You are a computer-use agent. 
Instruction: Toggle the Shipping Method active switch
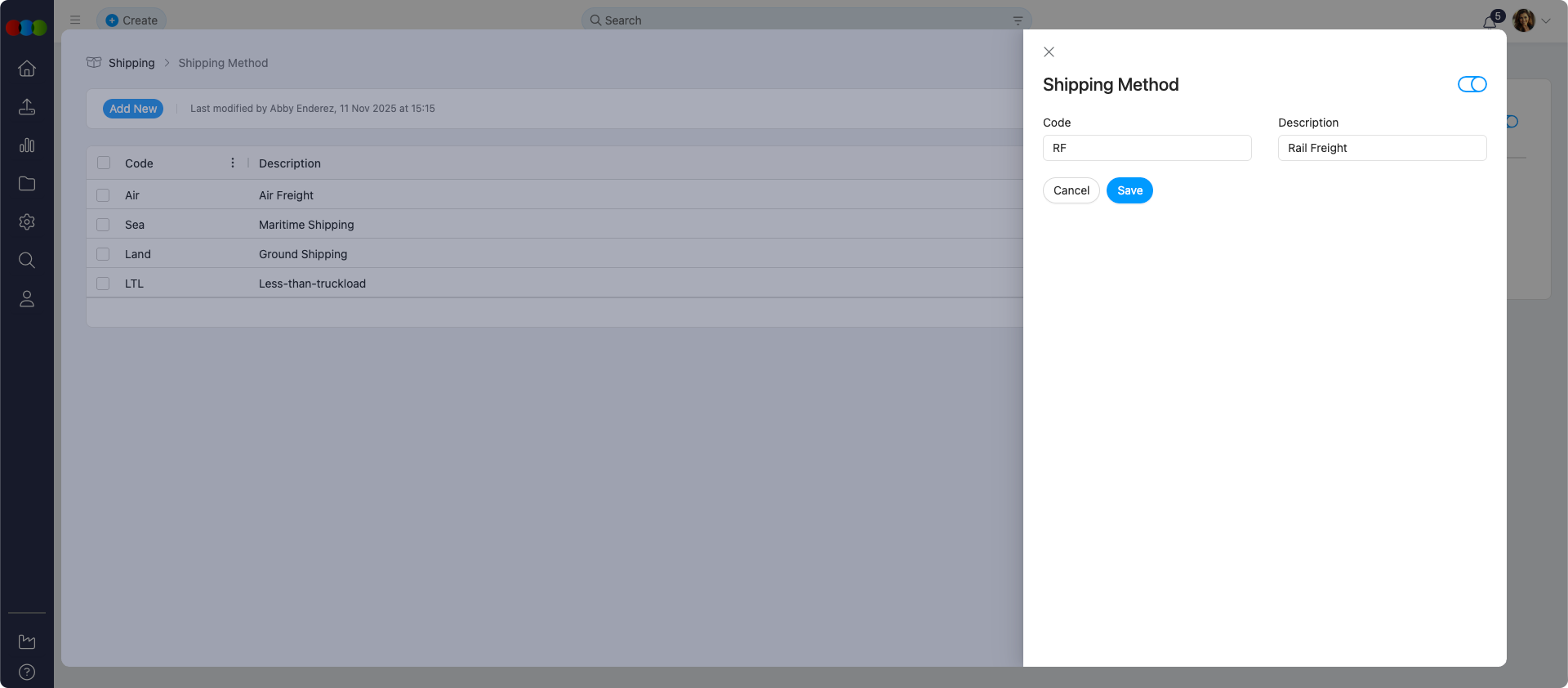(x=1472, y=85)
